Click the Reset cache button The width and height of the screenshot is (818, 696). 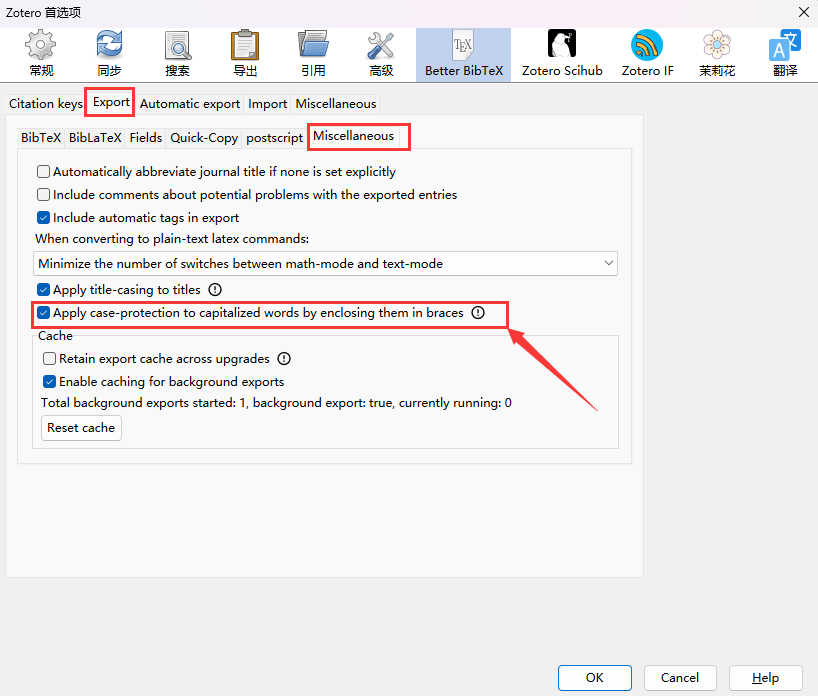(x=81, y=428)
